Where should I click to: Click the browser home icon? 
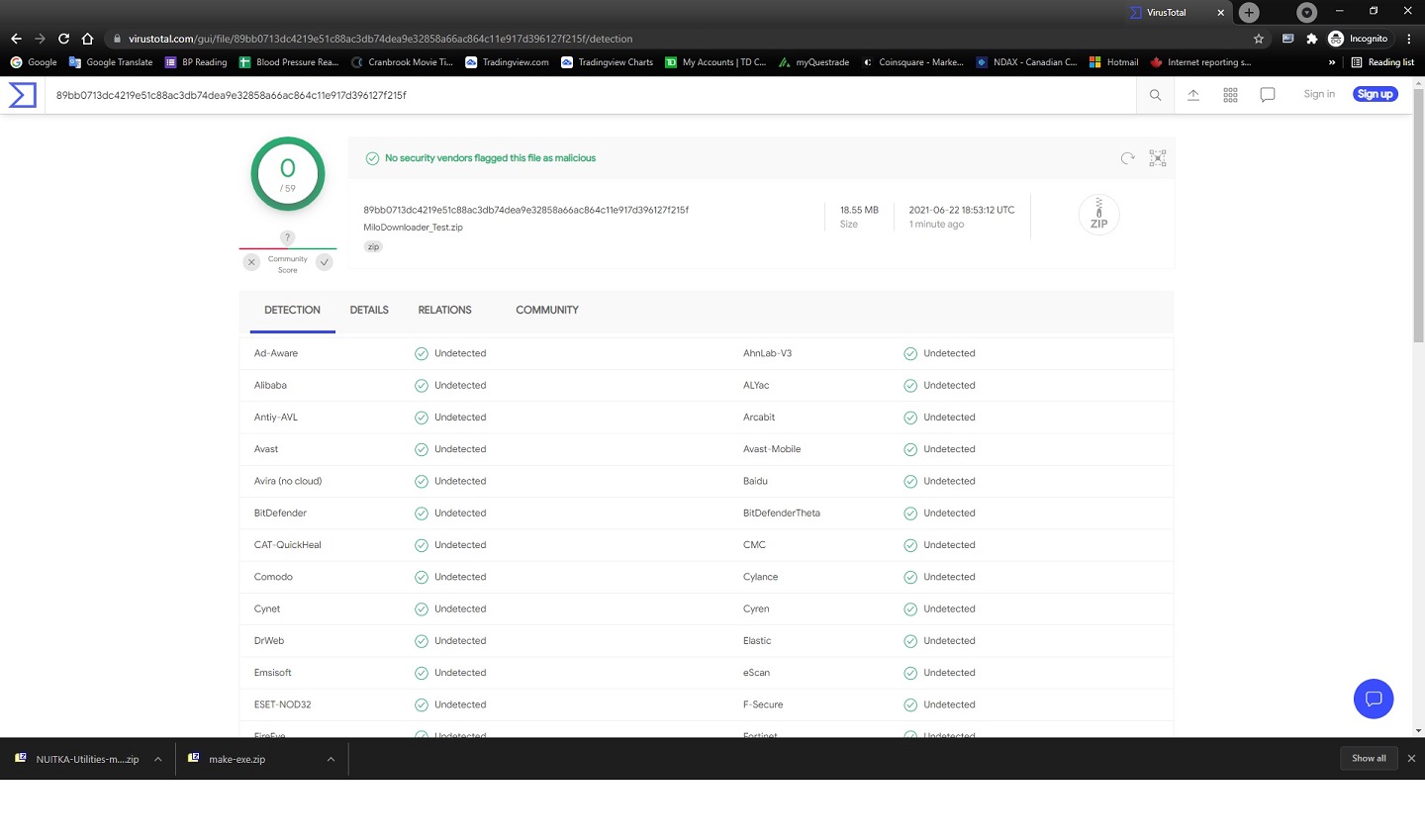pos(87,39)
